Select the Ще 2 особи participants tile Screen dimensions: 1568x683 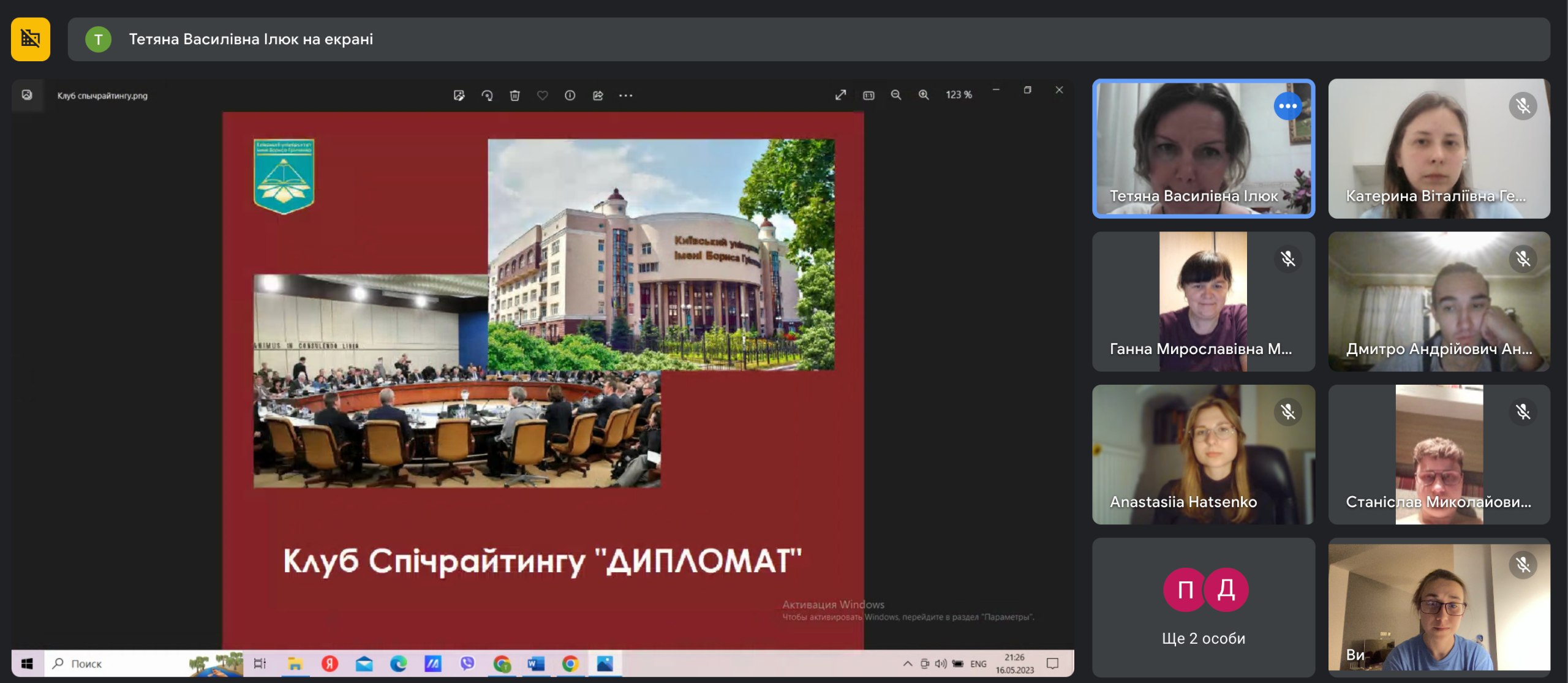1203,606
